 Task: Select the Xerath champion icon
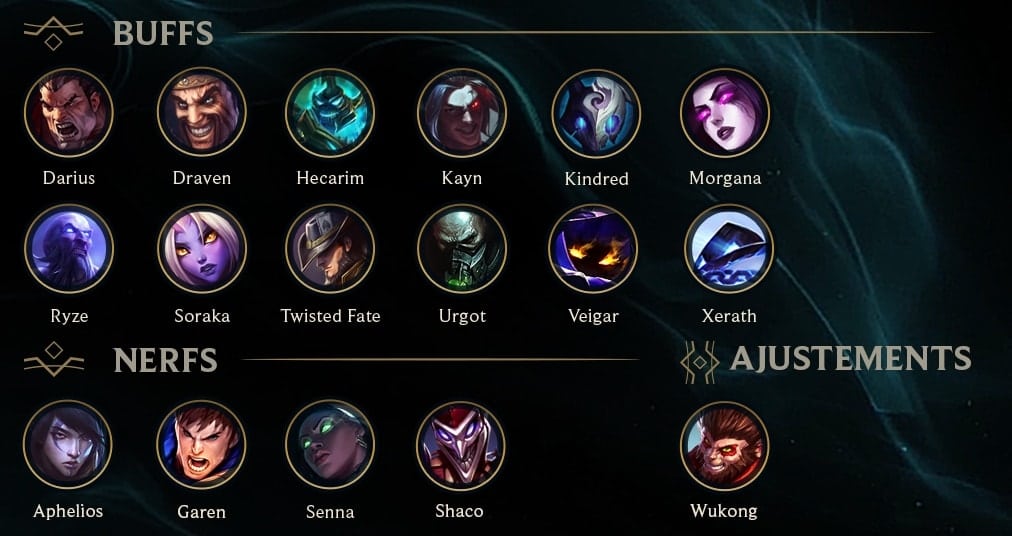click(x=728, y=249)
